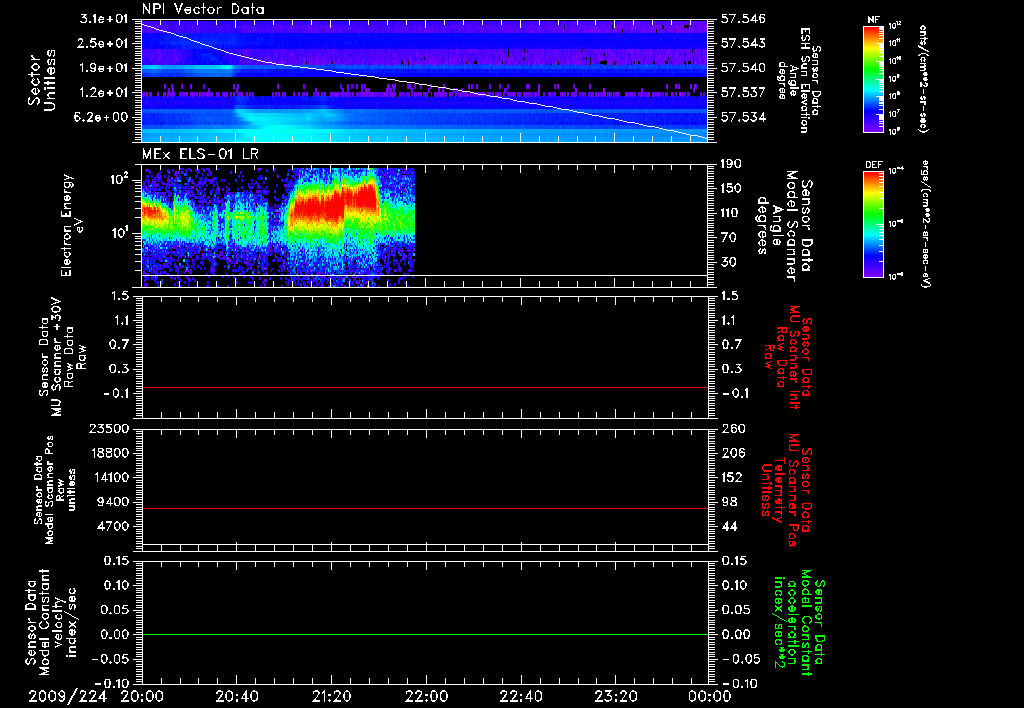Click the 22:40 time axis label

[521, 697]
